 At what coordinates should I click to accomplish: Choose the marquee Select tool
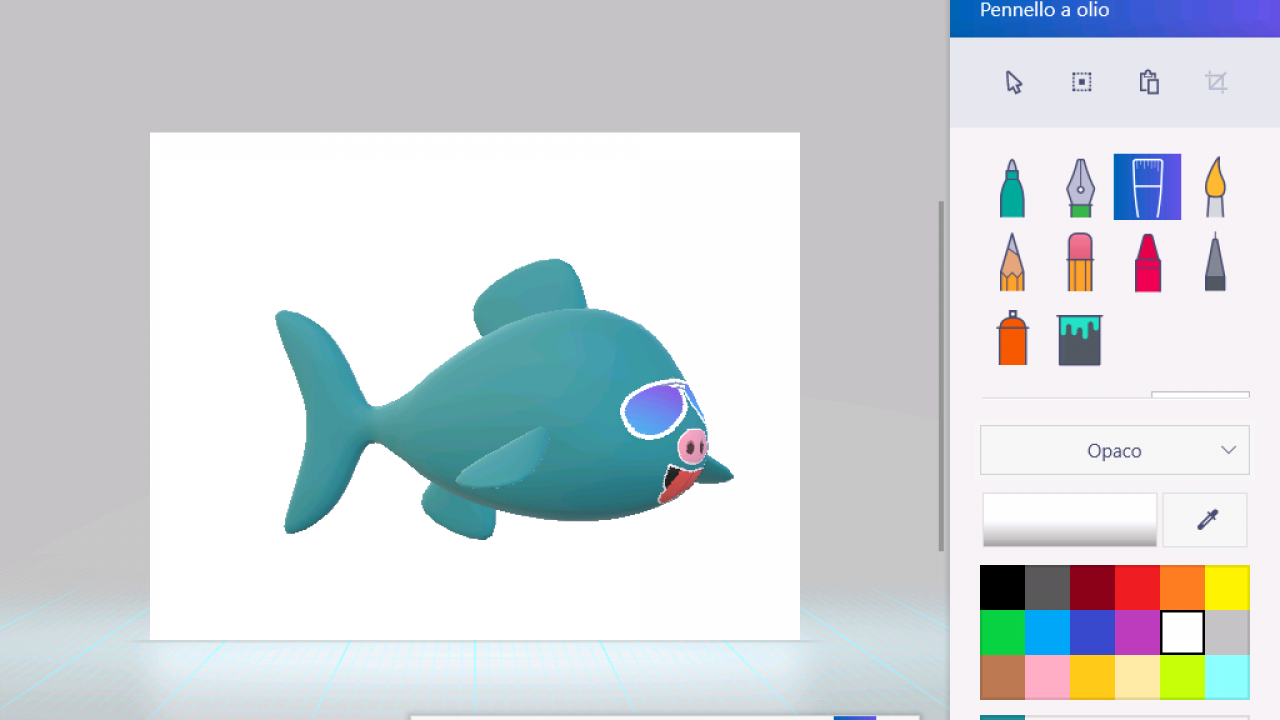[1081, 82]
